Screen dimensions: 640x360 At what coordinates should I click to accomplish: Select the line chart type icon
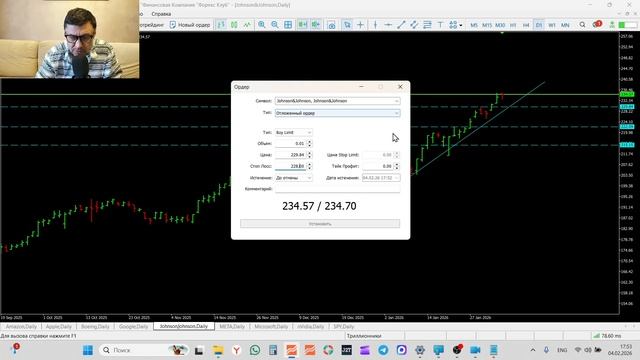247,25
